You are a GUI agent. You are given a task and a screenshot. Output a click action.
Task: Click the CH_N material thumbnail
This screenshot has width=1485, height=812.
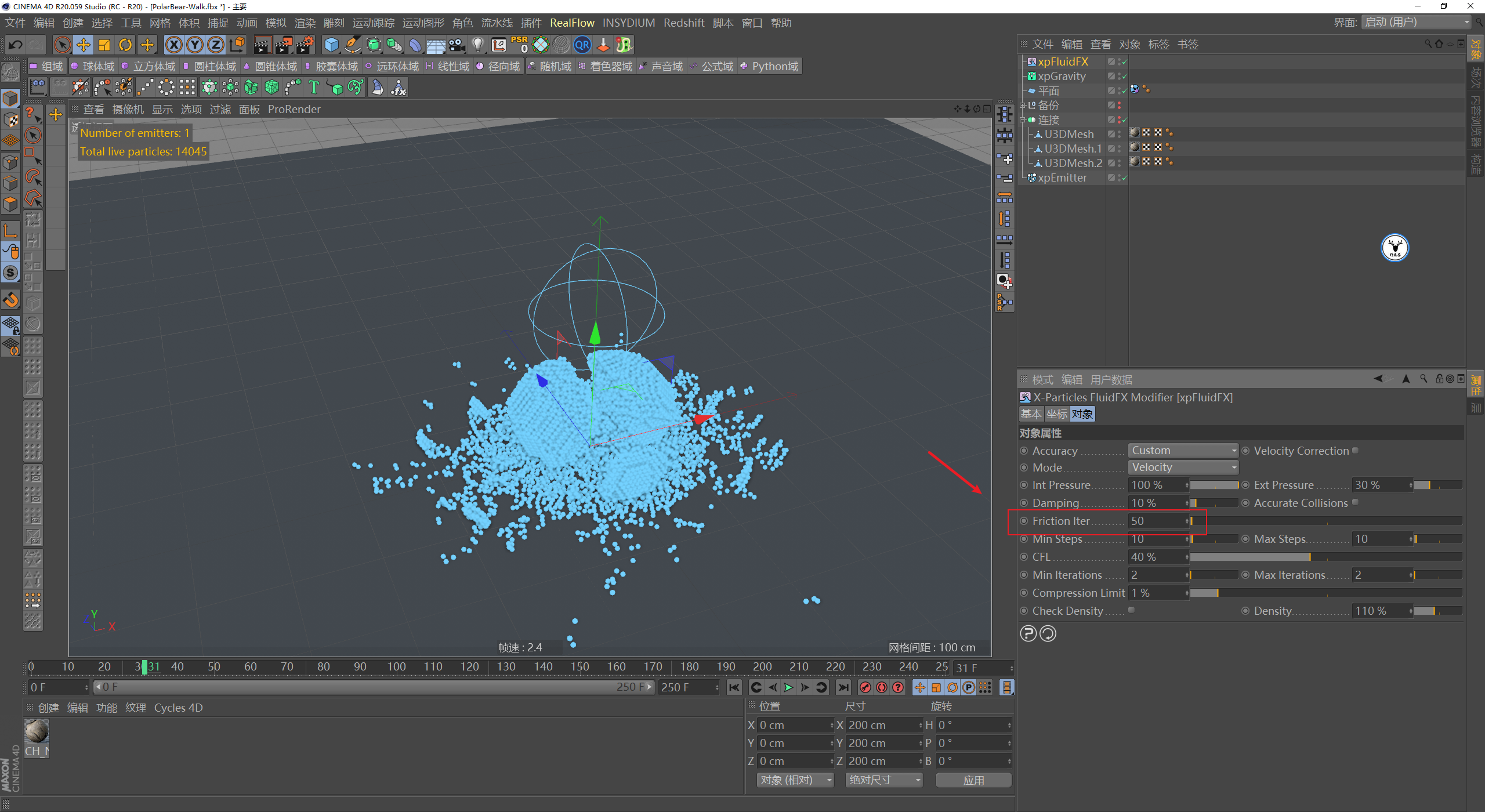(37, 731)
